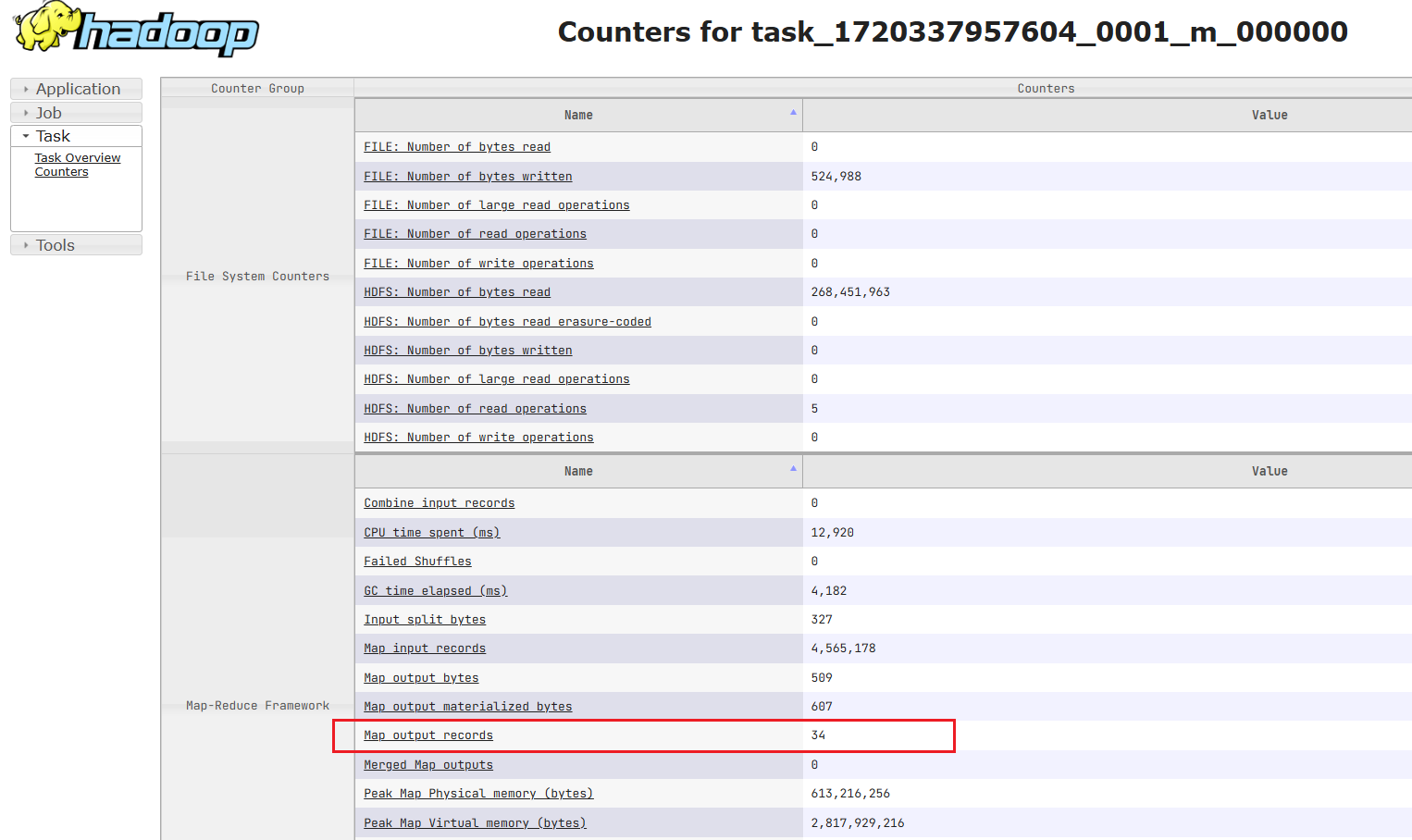Expand the Tools sidebar section
The image size is (1412, 840).
[55, 245]
